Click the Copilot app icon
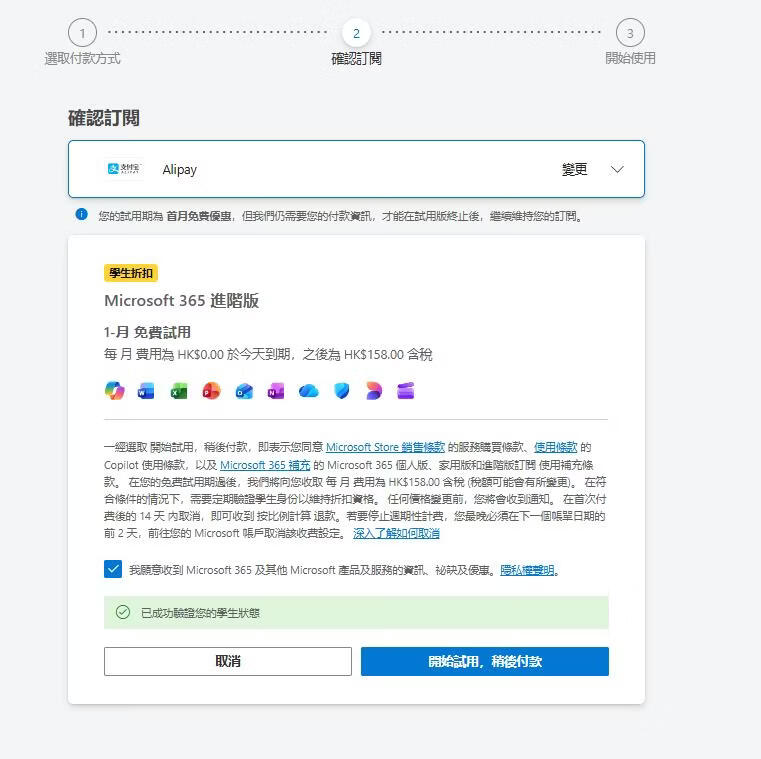 (x=115, y=391)
